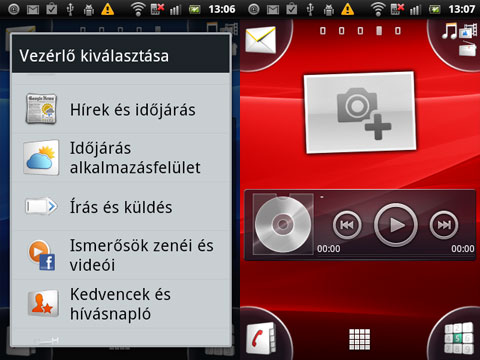Tap the highlighted page indicator on home screen

(x=379, y=31)
